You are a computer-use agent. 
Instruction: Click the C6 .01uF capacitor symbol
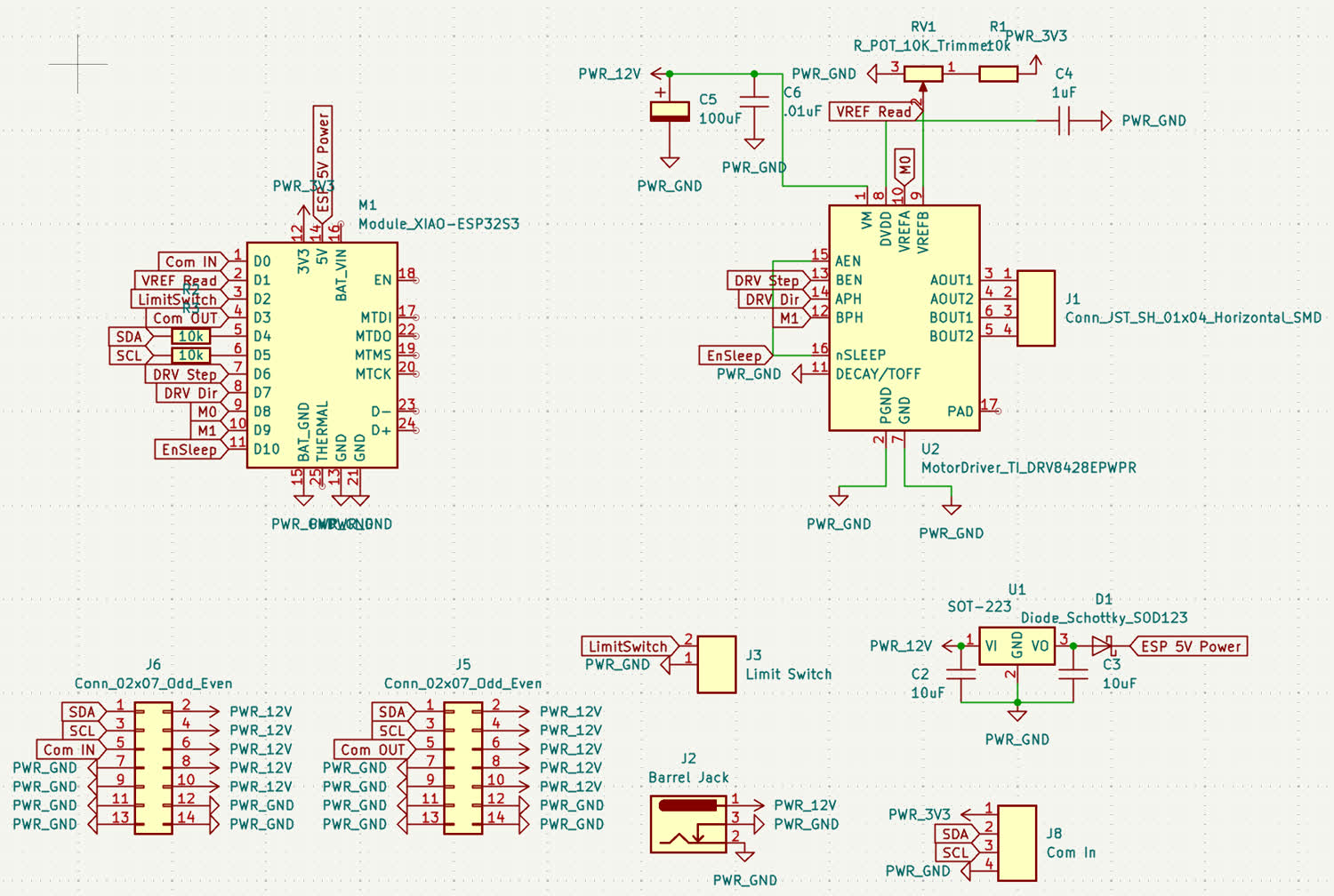pos(754,105)
